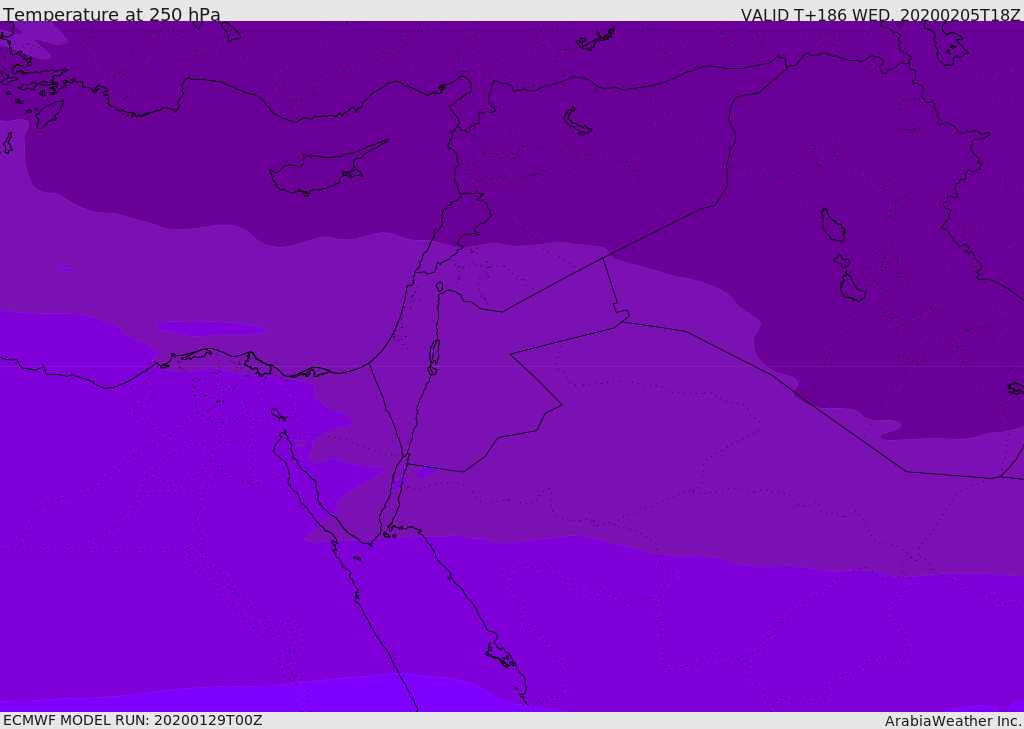Click the bright violet region over Egypt
Screen dimensions: 1024x729
pos(150,520)
